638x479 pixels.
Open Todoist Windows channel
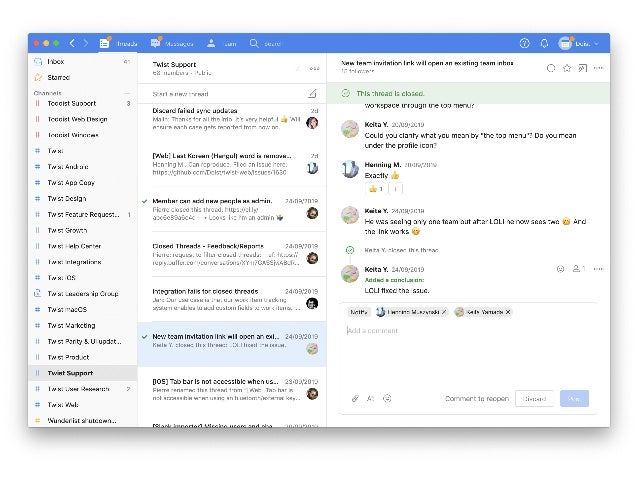coord(83,135)
